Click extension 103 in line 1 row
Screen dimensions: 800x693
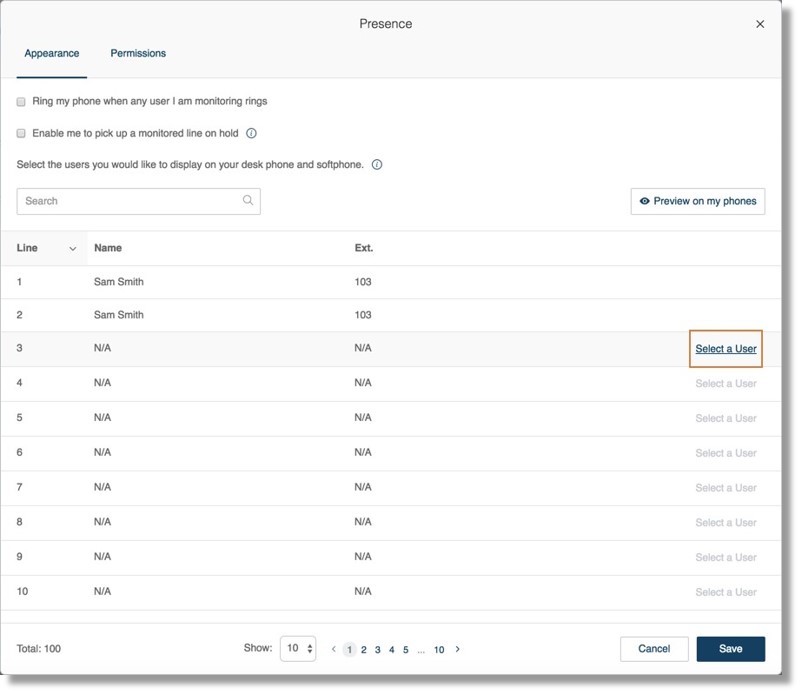[x=363, y=282]
